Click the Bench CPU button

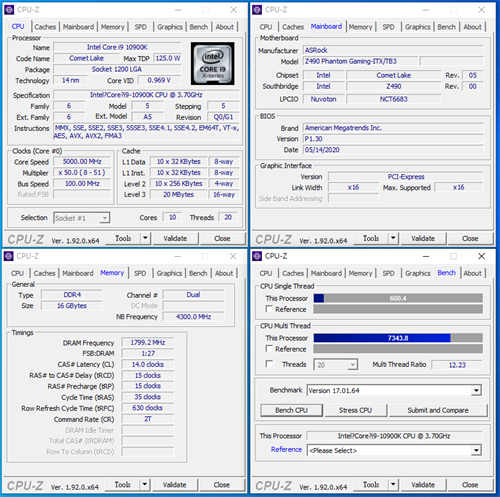(291, 410)
